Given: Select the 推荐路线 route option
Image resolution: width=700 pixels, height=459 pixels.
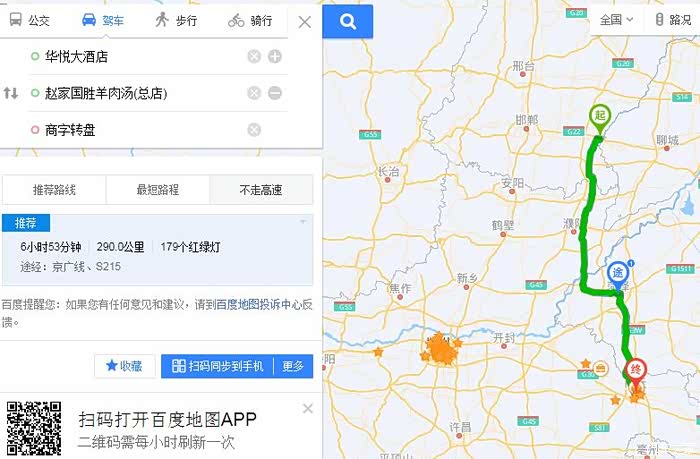Looking at the screenshot, I should (54, 189).
